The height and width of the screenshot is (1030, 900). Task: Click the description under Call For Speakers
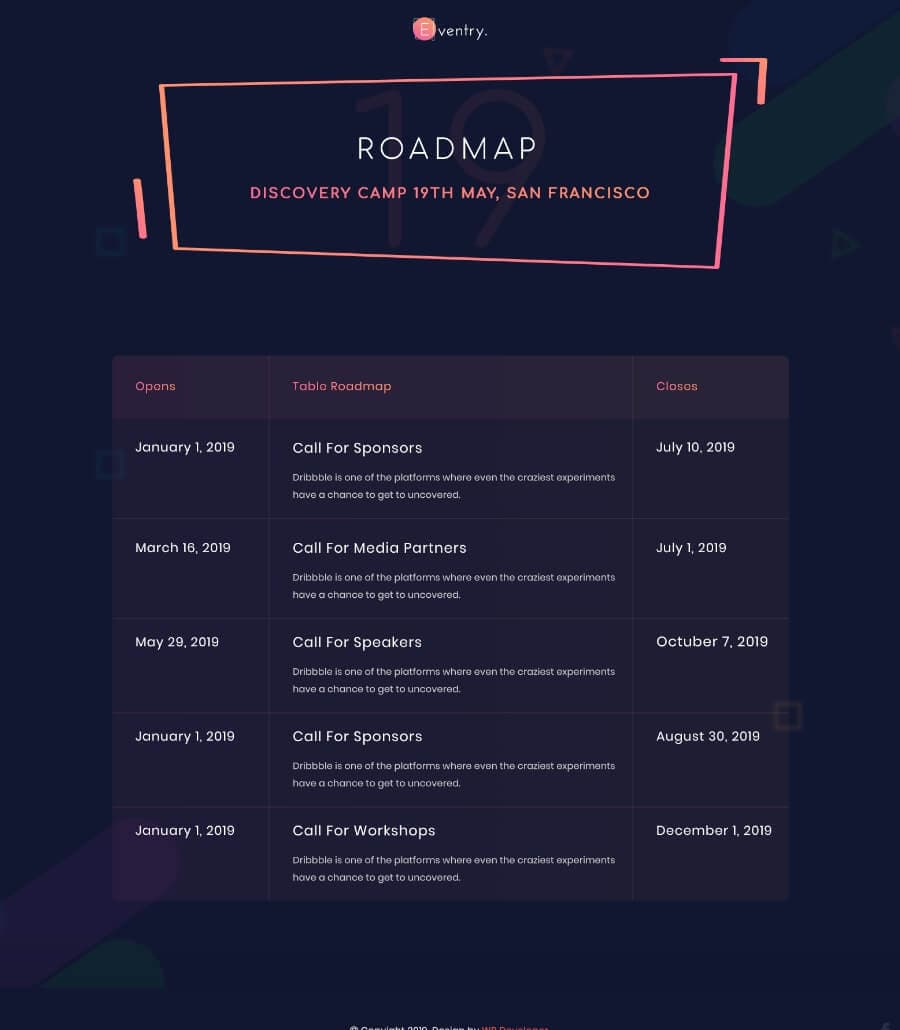point(453,680)
